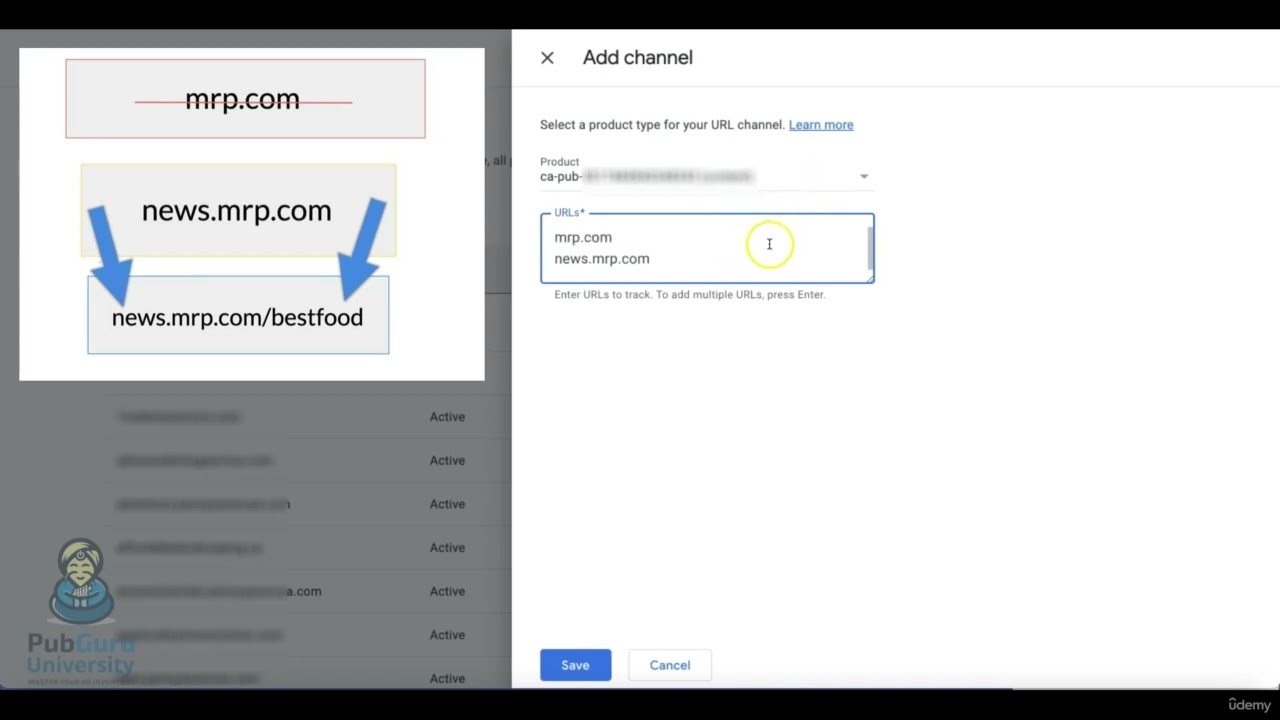Click the URLs box scrollbar
Screen dimensions: 1280x720
[x=870, y=248]
